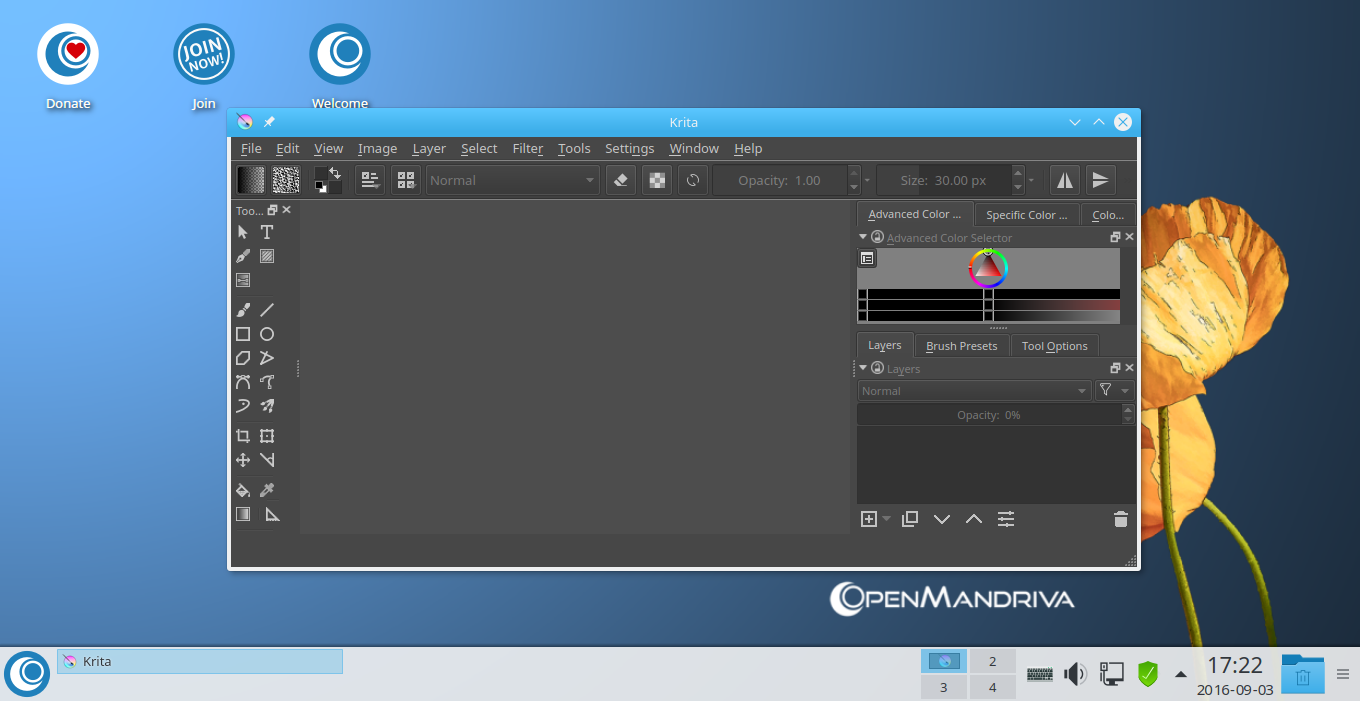The image size is (1360, 701).
Task: Open the layer filter dropdown
Action: 1114,391
